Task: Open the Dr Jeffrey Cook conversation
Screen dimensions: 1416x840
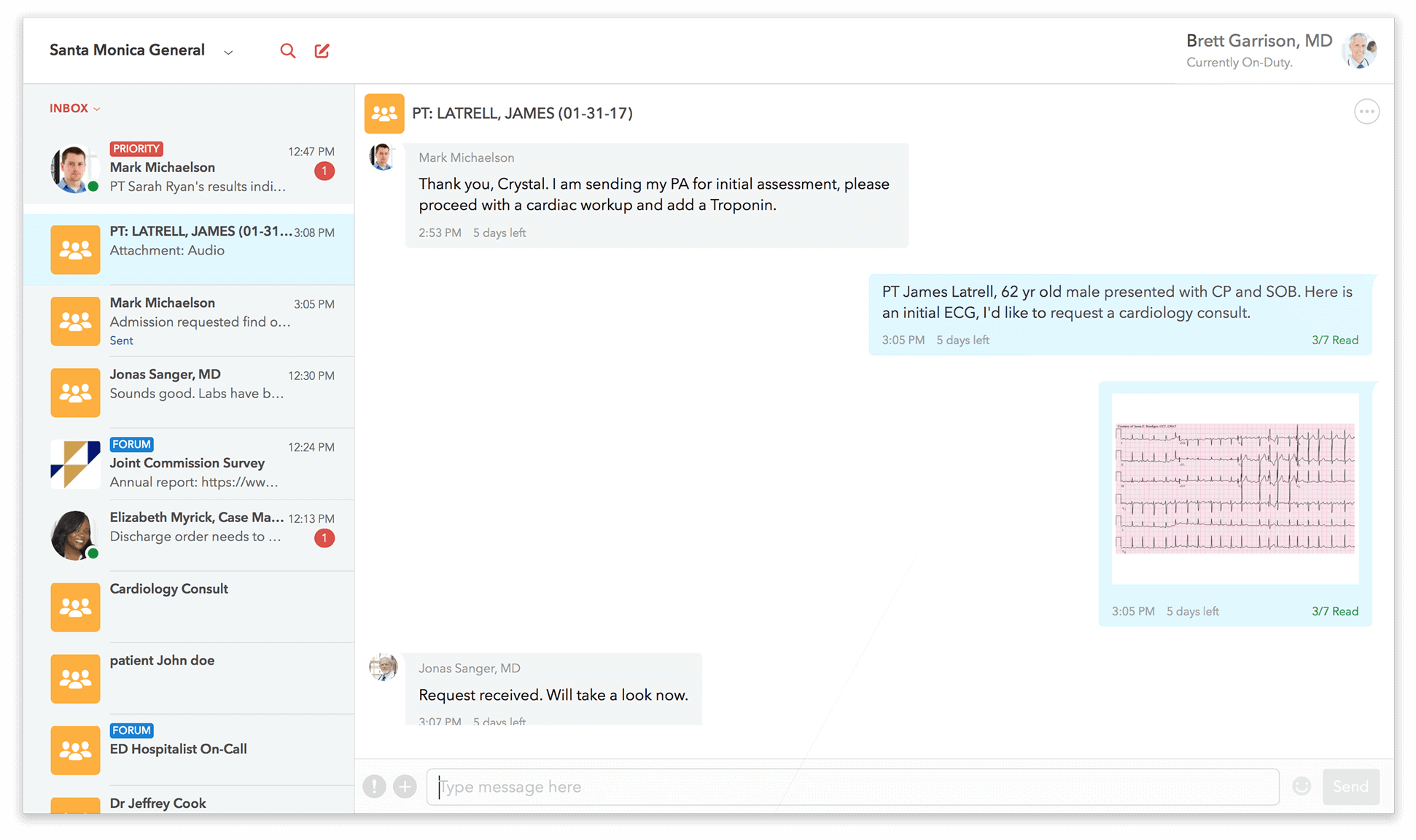Action: pos(189,800)
